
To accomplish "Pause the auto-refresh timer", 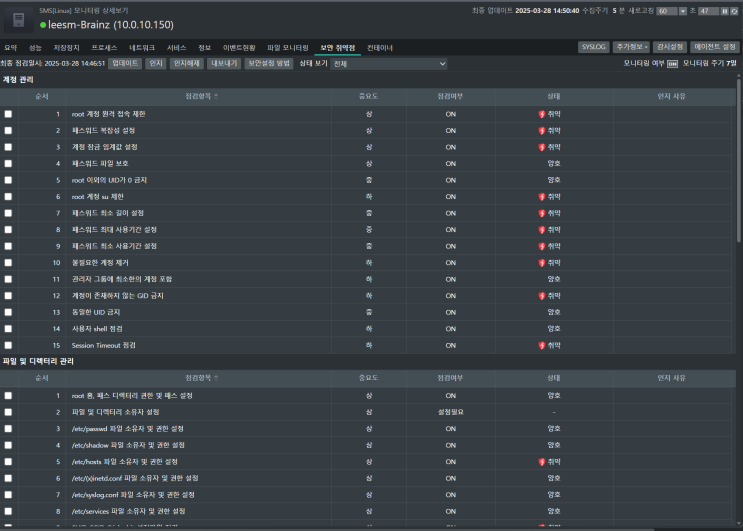I will [x=724, y=11].
